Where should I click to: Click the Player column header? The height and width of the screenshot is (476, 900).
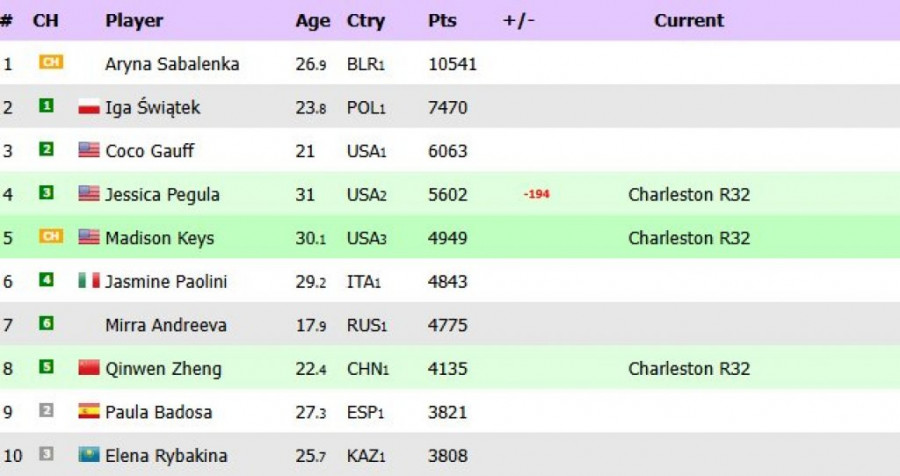[x=134, y=20]
